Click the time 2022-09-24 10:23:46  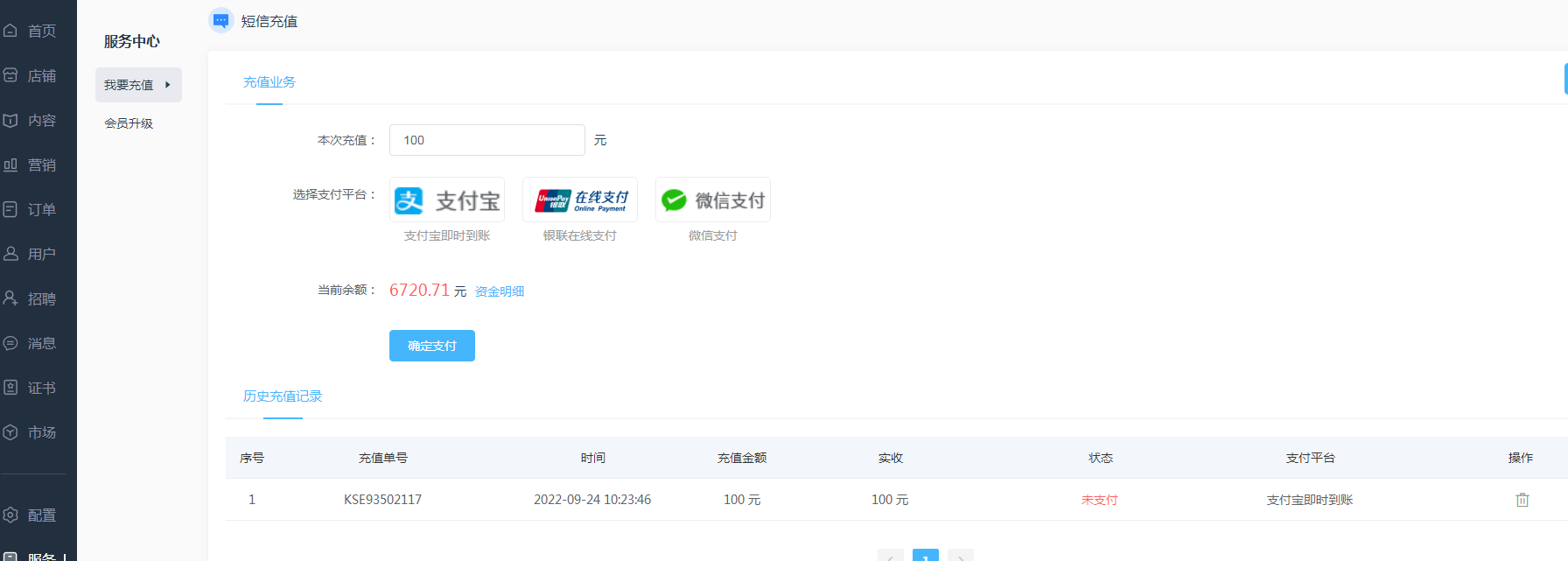(x=592, y=500)
